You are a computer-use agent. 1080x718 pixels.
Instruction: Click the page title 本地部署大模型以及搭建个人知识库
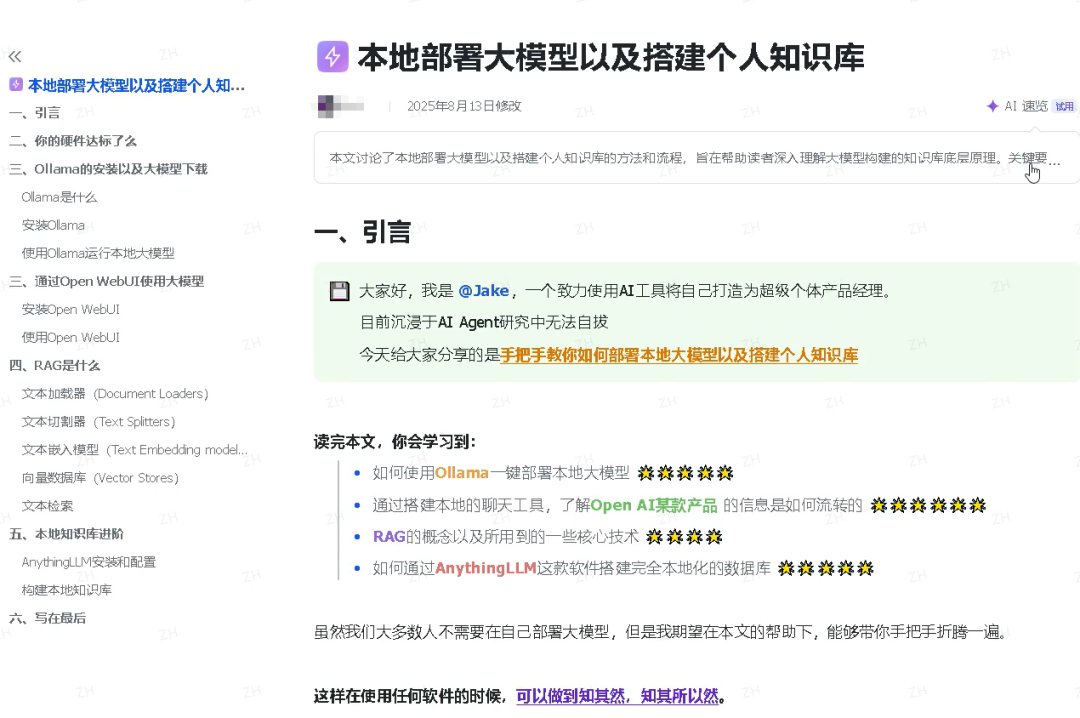(x=610, y=57)
